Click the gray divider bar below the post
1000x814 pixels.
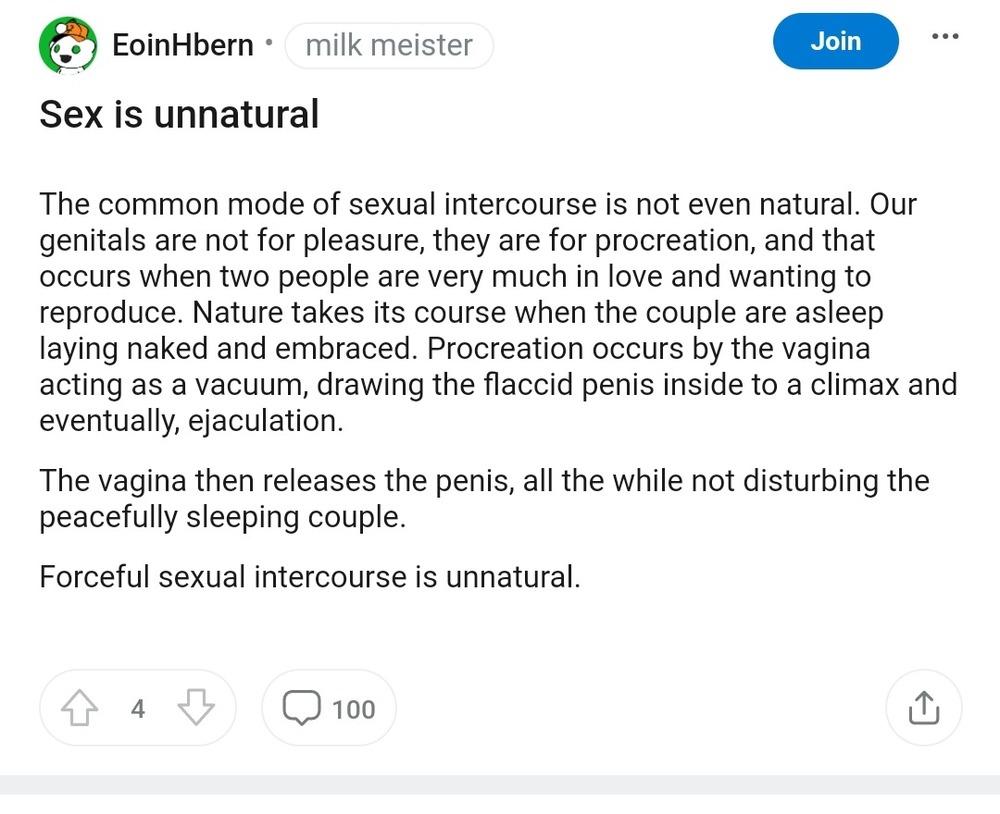pyautogui.click(x=500, y=785)
